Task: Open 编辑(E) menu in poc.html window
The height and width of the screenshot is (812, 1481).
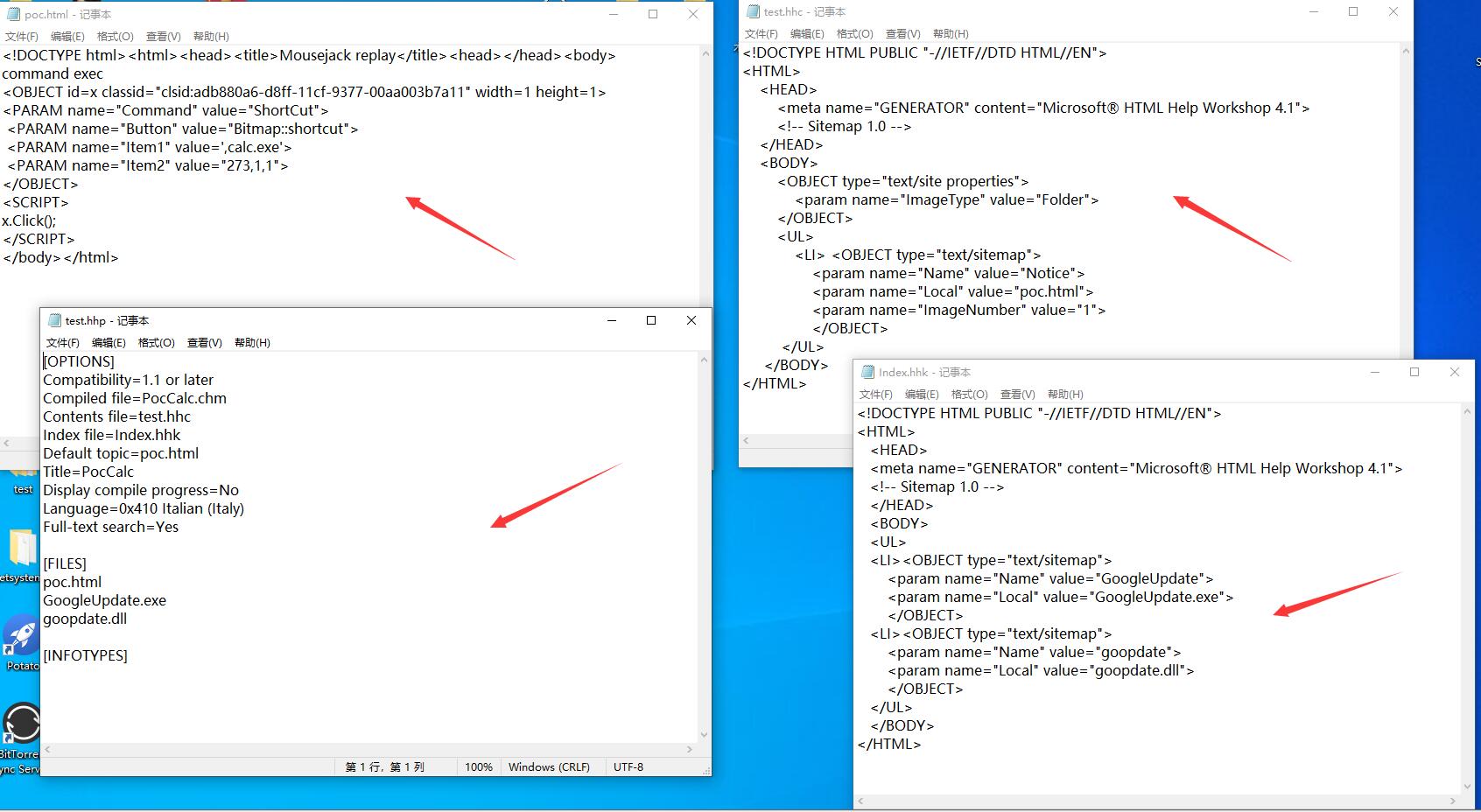Action: (67, 36)
